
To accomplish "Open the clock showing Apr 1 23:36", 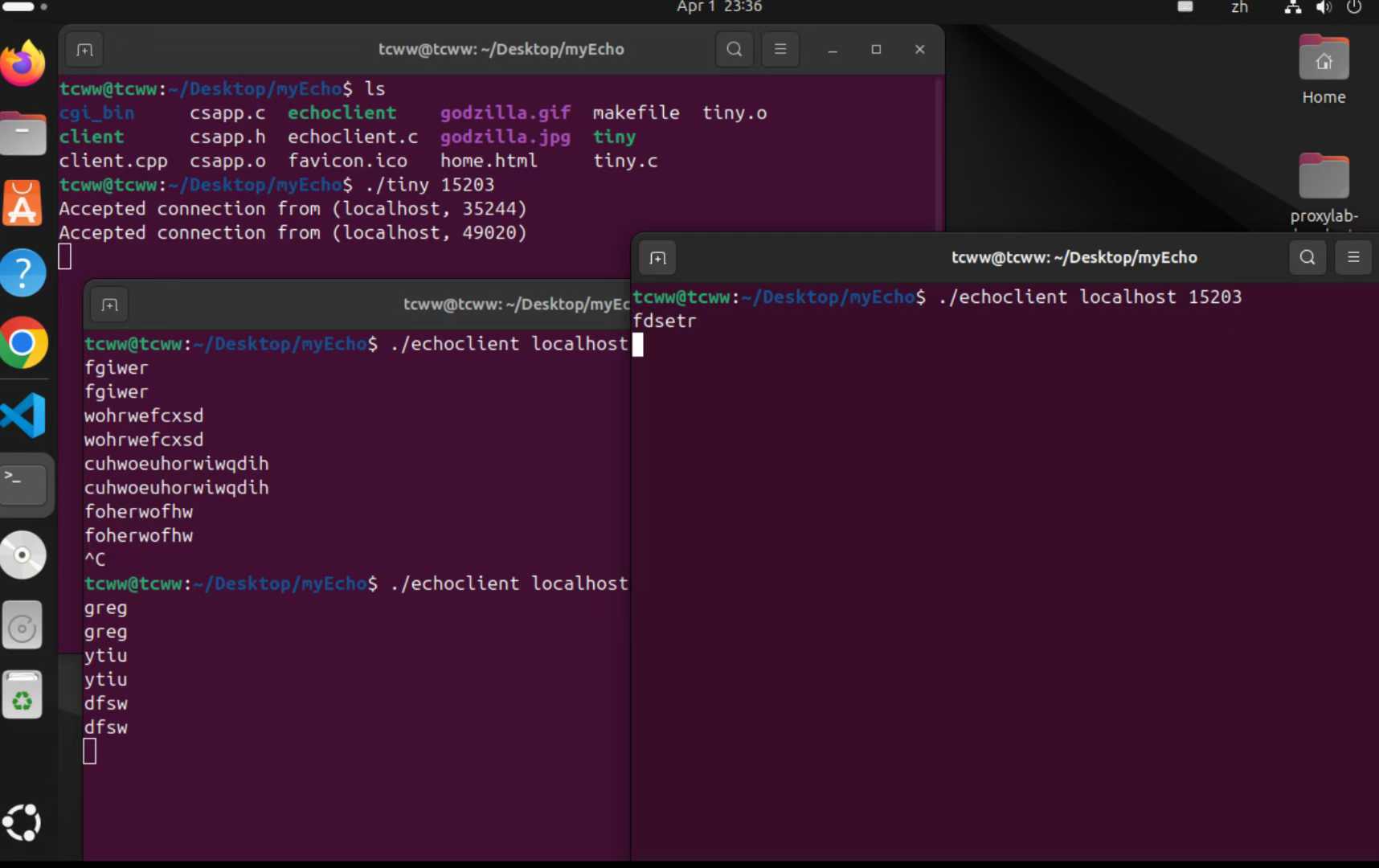I will click(719, 7).
